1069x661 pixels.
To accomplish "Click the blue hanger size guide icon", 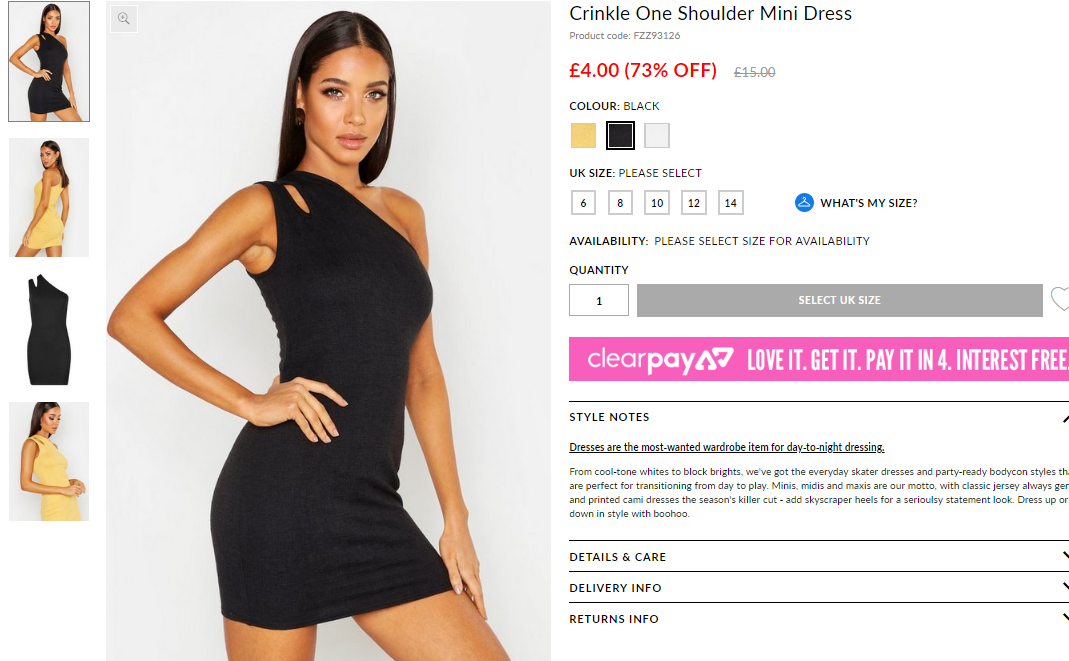I will (804, 202).
